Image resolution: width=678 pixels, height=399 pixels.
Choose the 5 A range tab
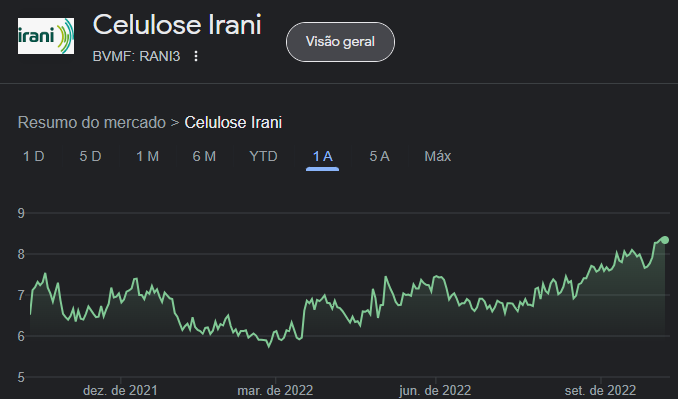point(380,156)
